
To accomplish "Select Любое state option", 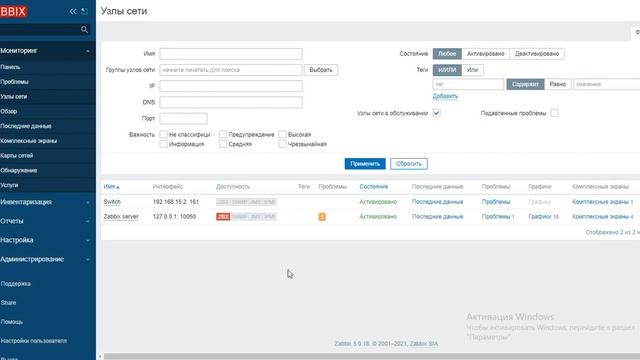I will point(447,54).
